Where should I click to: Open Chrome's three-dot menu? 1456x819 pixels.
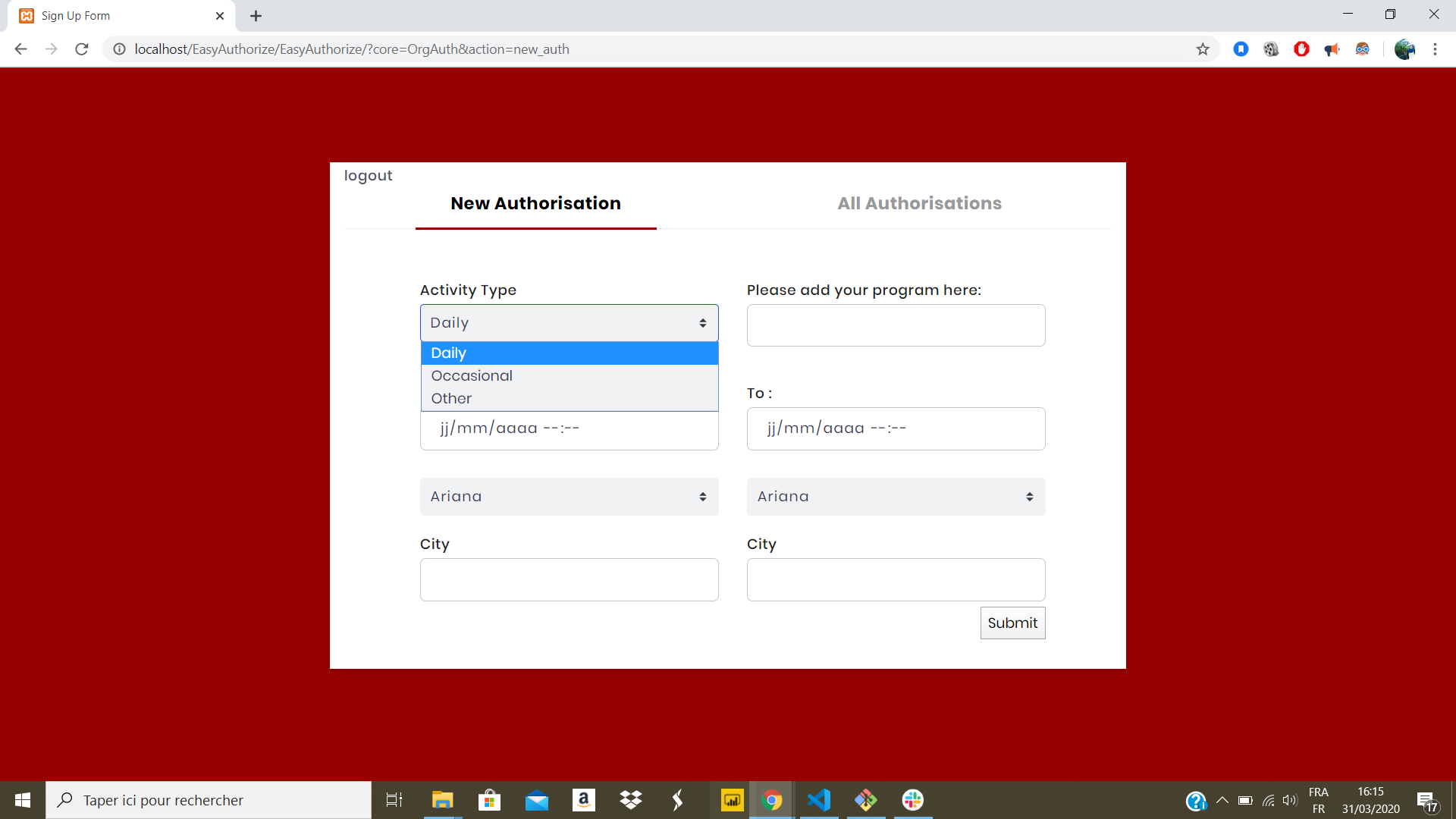coord(1435,49)
